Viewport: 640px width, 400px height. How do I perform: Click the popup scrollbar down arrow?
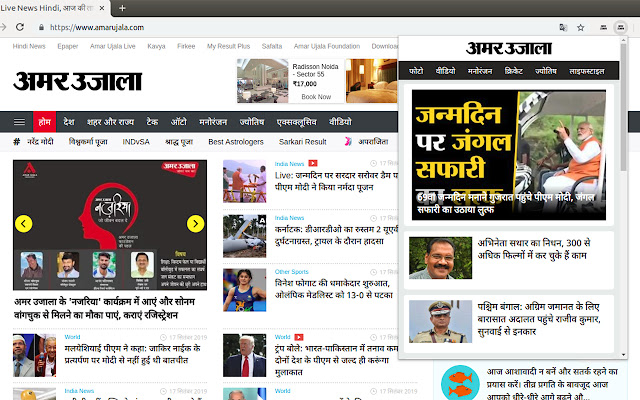click(623, 355)
